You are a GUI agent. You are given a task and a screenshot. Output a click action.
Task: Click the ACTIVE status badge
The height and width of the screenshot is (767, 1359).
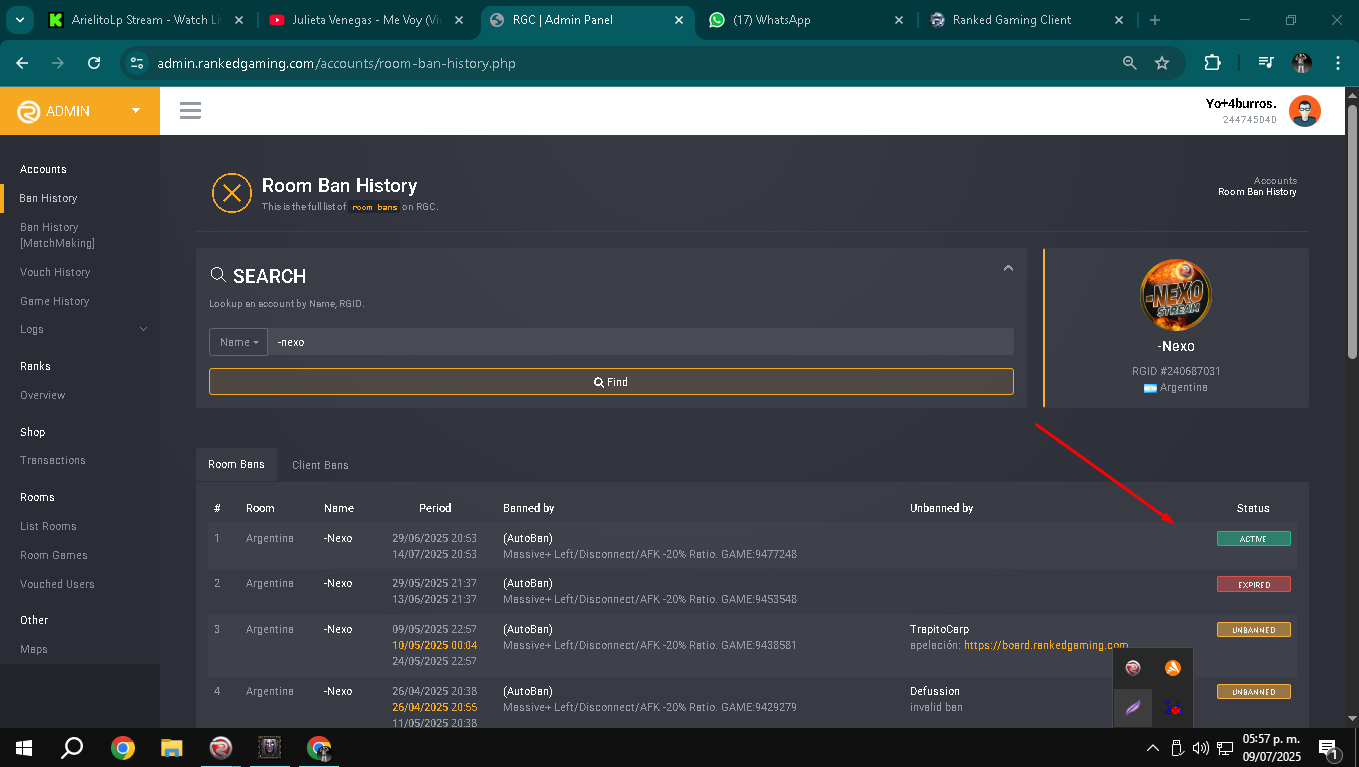pos(1253,539)
